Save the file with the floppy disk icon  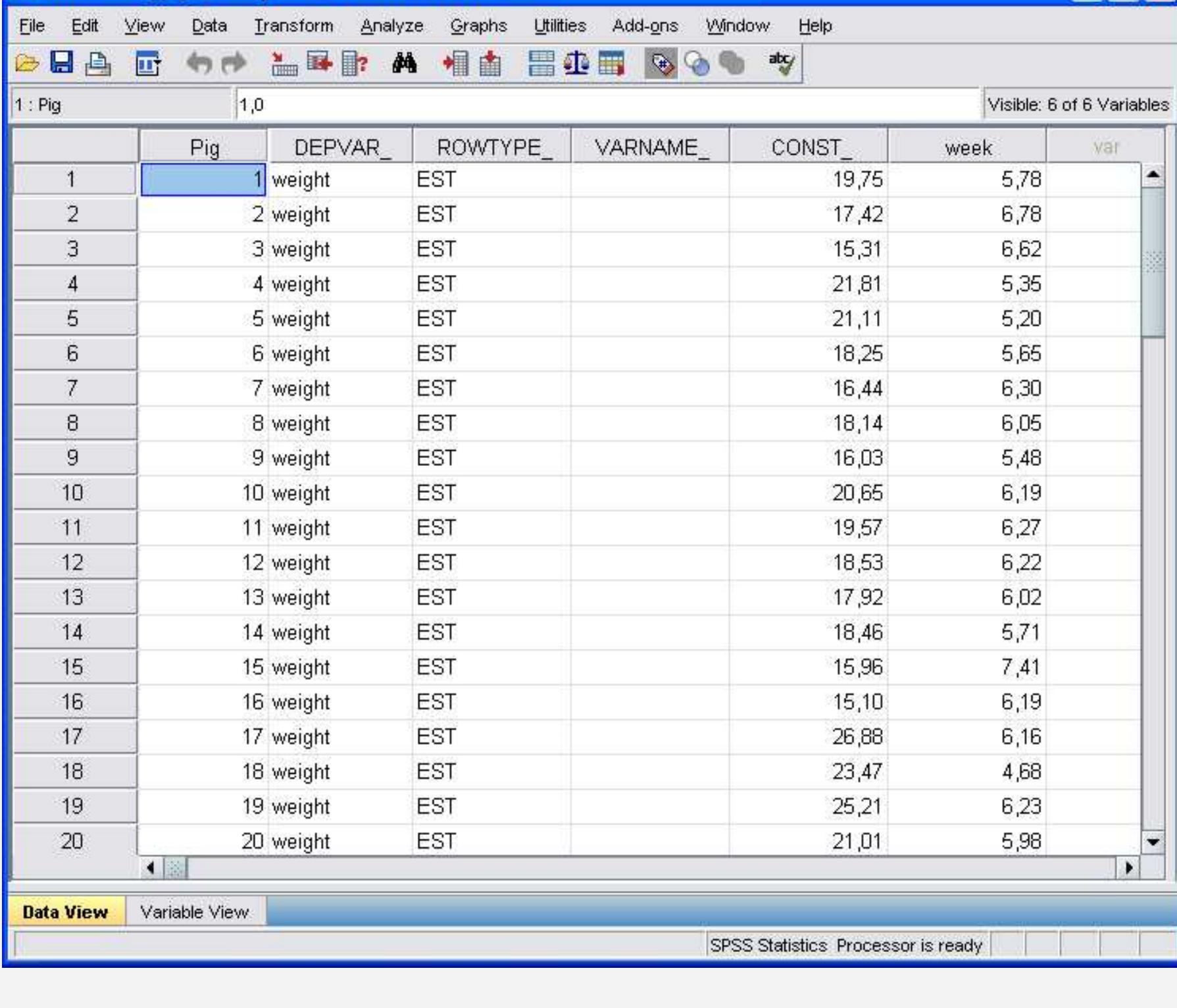click(x=62, y=63)
